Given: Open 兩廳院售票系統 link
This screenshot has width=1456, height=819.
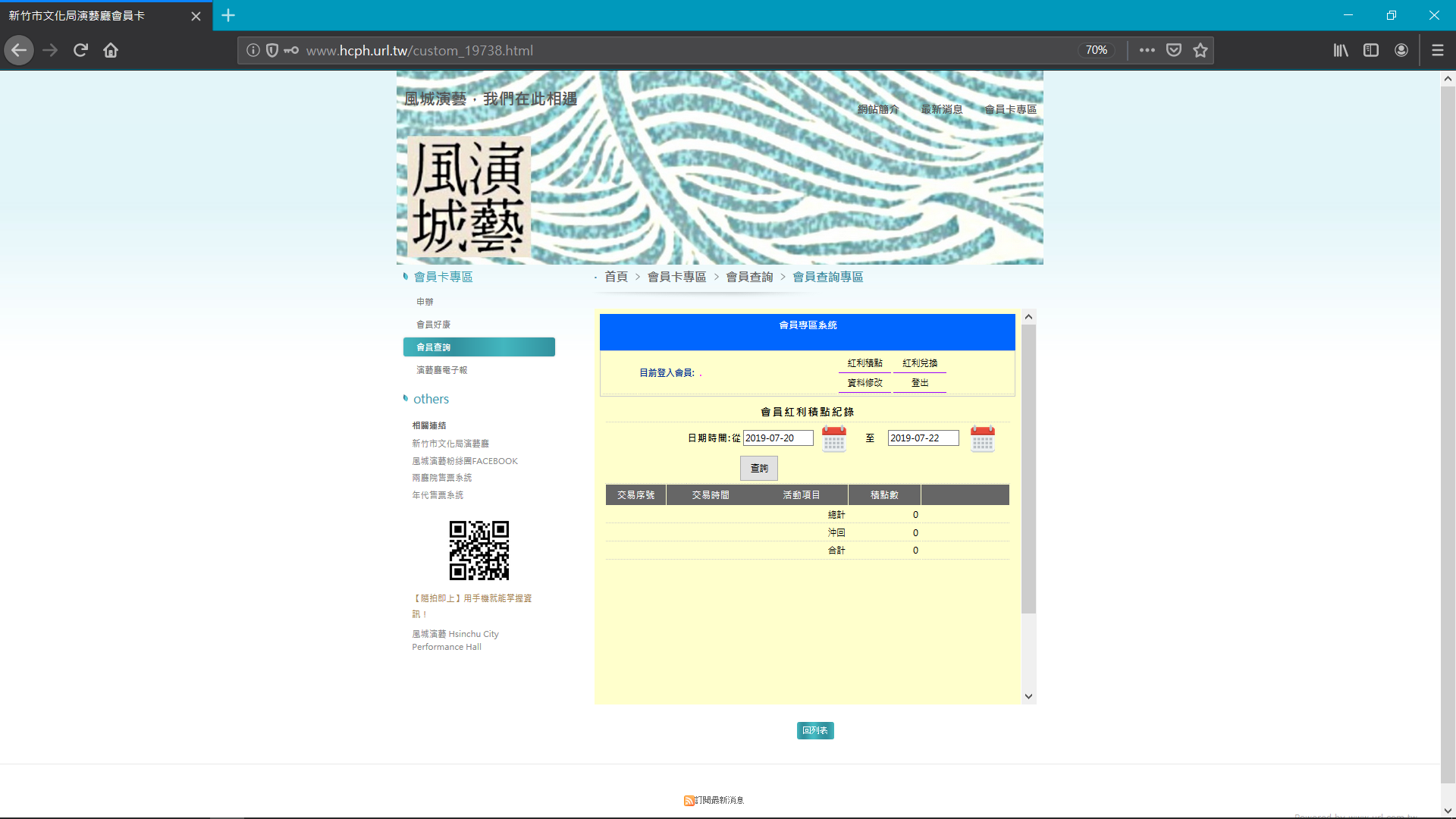Looking at the screenshot, I should pyautogui.click(x=442, y=478).
